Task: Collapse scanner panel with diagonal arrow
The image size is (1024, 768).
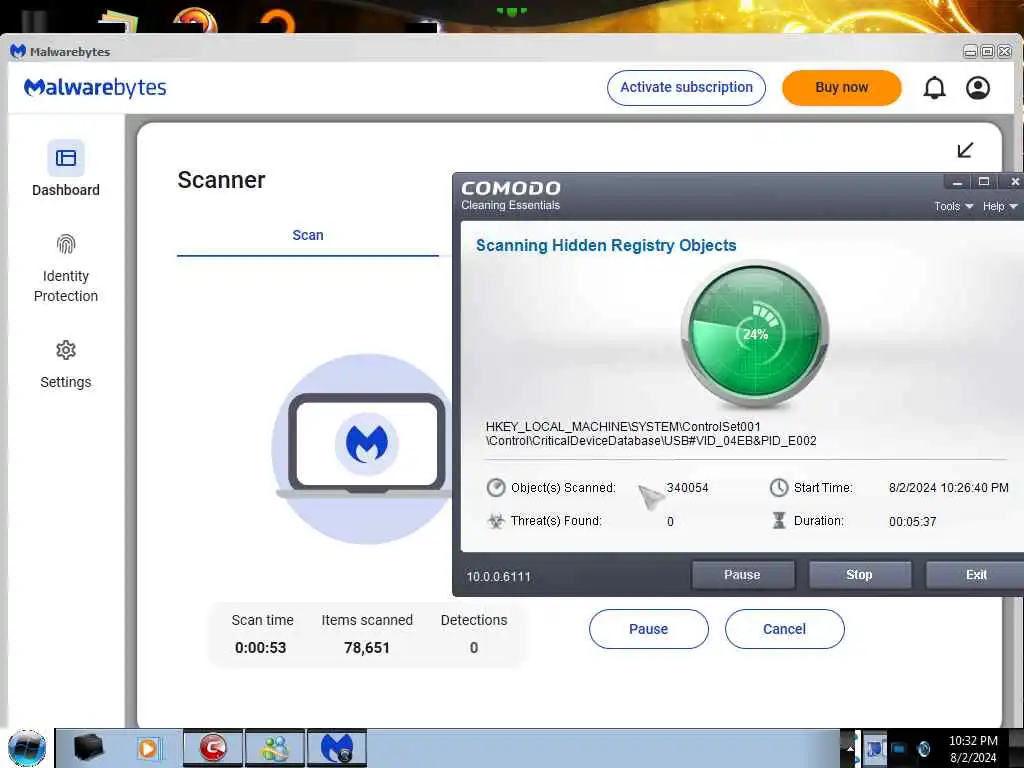Action: [965, 150]
